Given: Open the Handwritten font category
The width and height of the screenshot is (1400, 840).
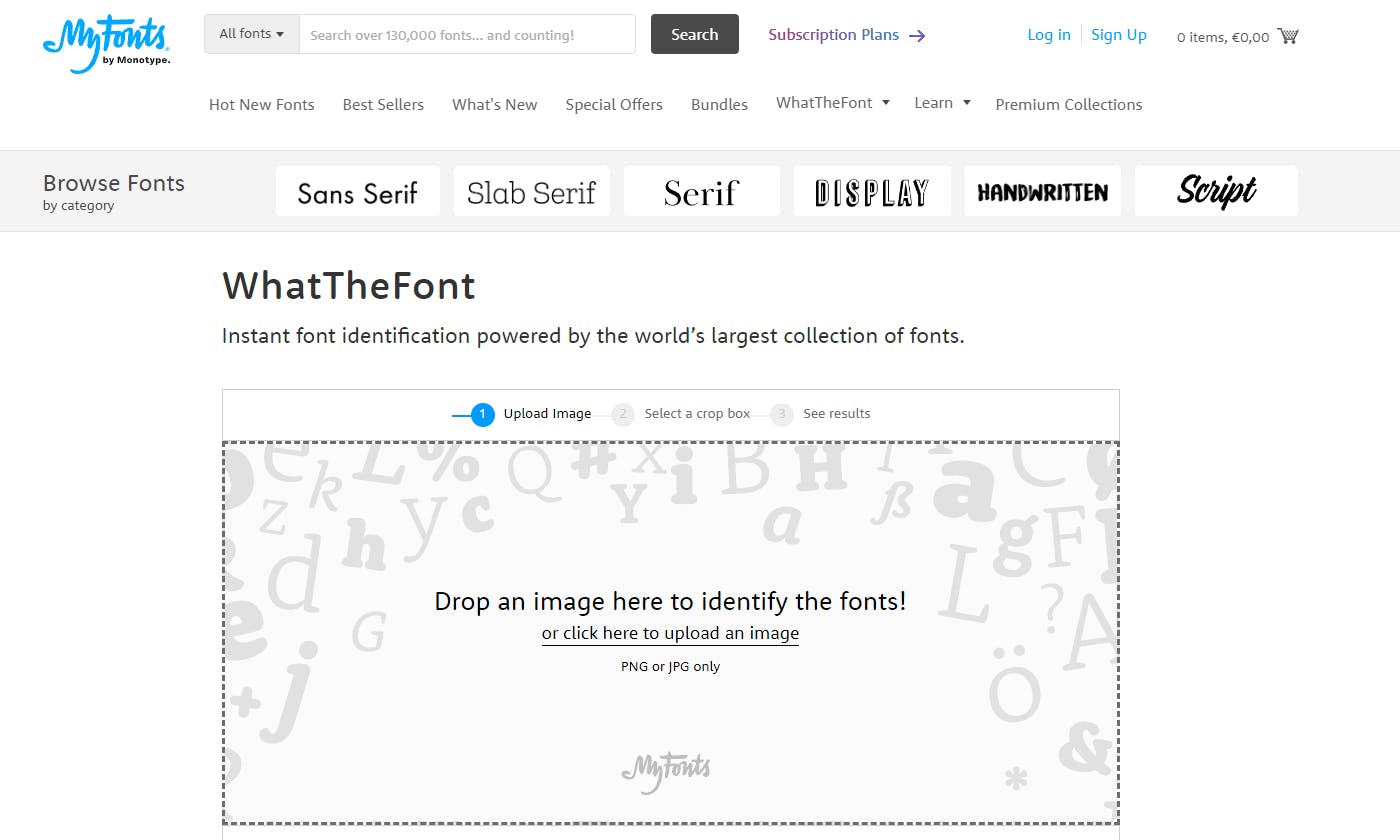Looking at the screenshot, I should tap(1042, 192).
